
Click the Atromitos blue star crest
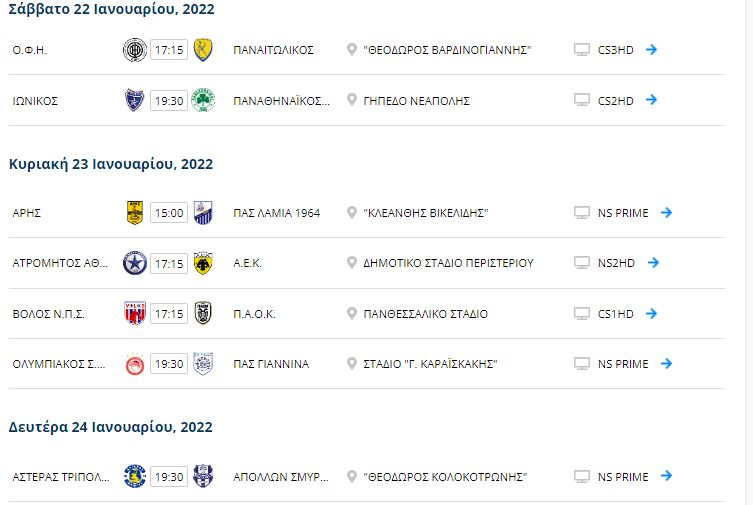(134, 263)
